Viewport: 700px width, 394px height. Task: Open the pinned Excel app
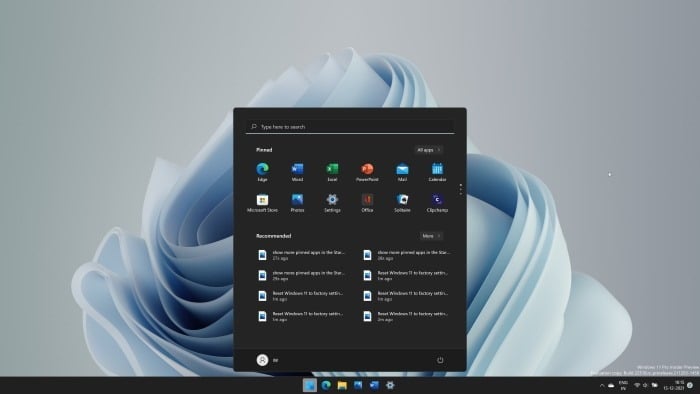[x=332, y=172]
